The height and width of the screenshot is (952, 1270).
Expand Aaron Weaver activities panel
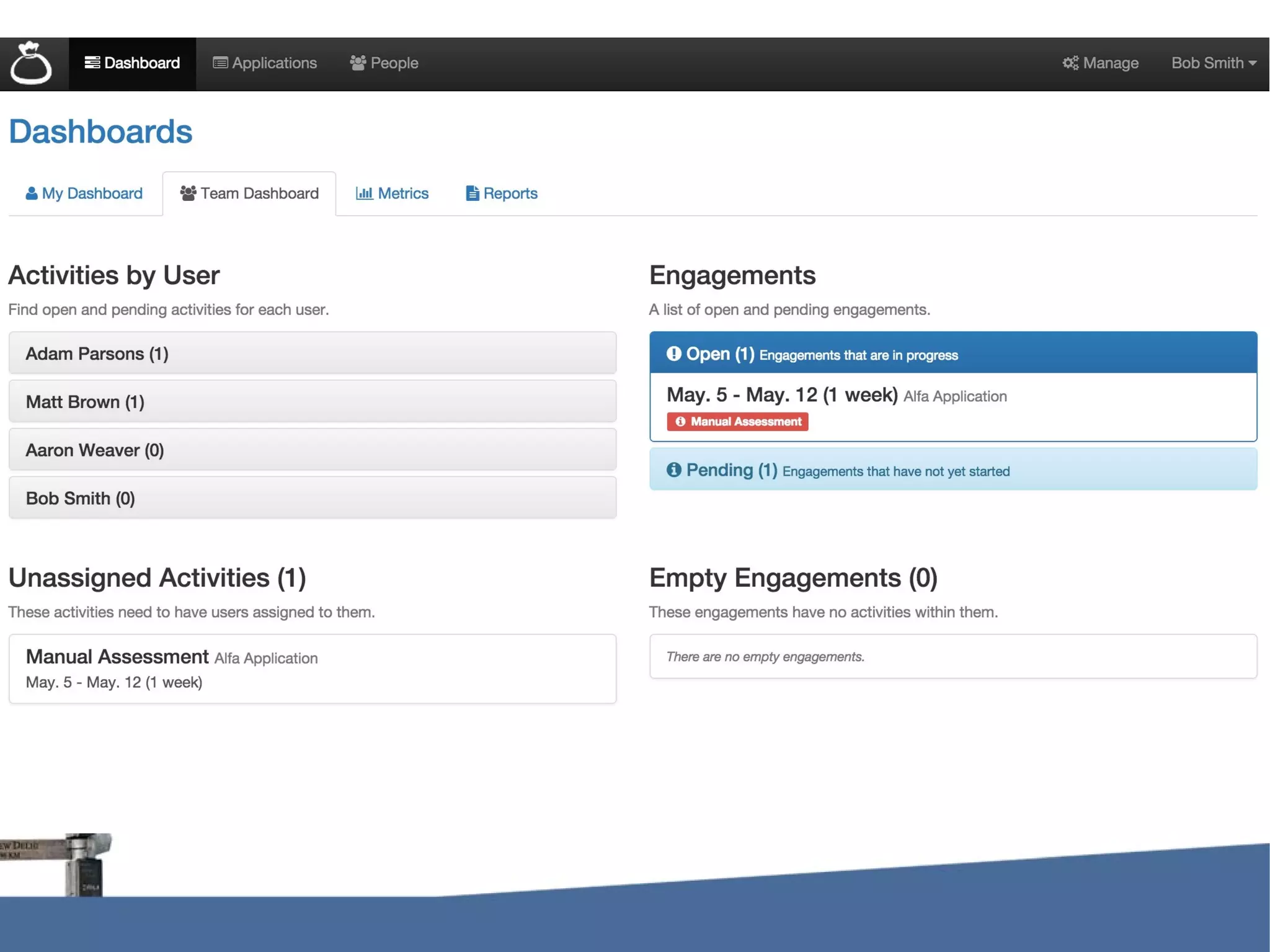tap(94, 450)
